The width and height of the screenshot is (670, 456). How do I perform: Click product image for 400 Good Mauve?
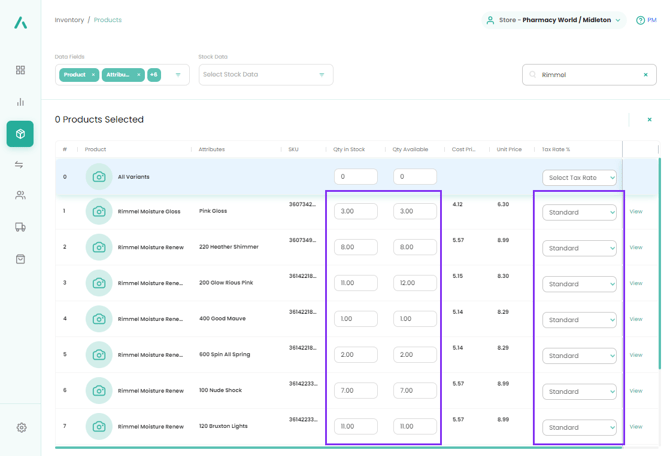[x=99, y=319]
